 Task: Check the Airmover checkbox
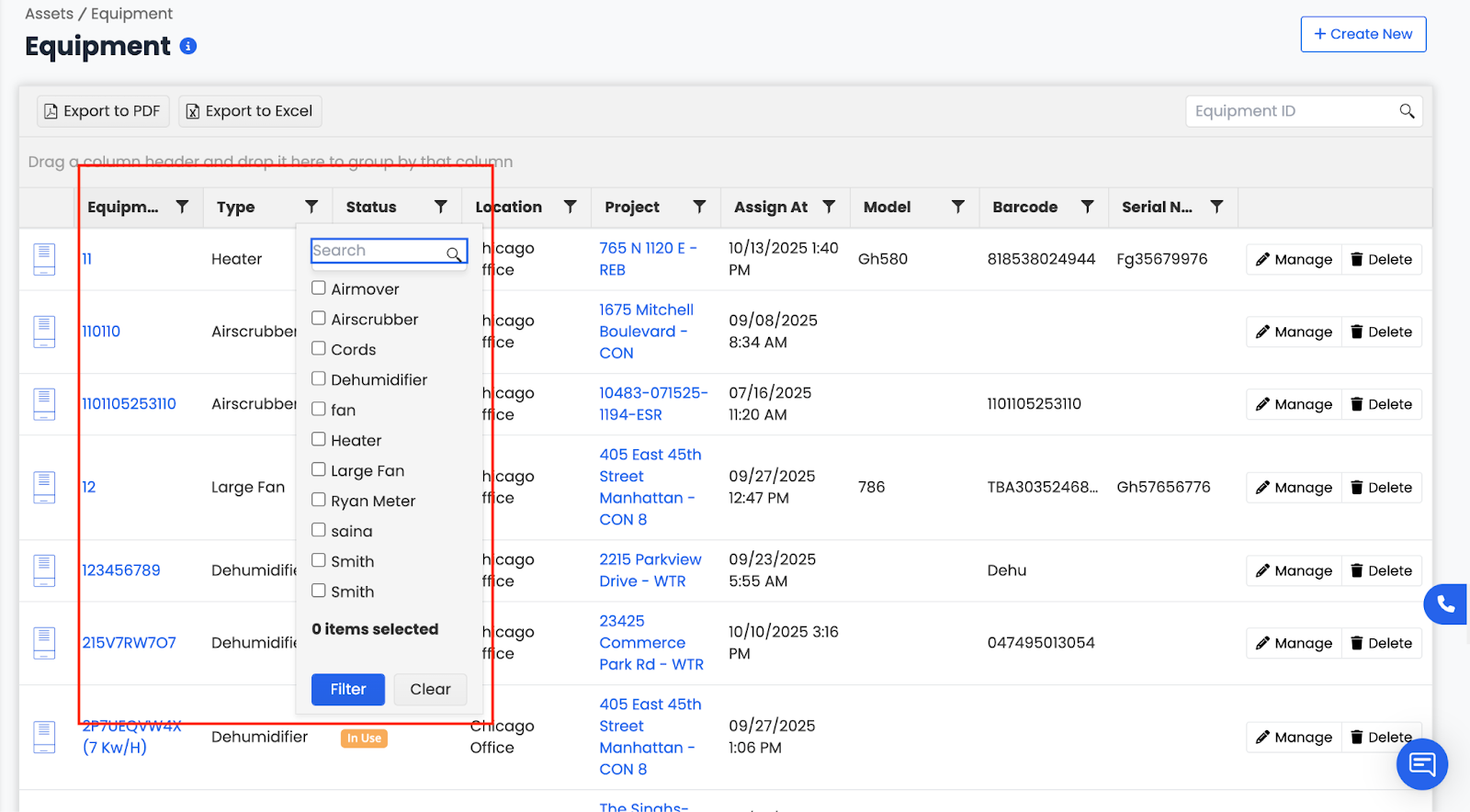pyautogui.click(x=319, y=288)
